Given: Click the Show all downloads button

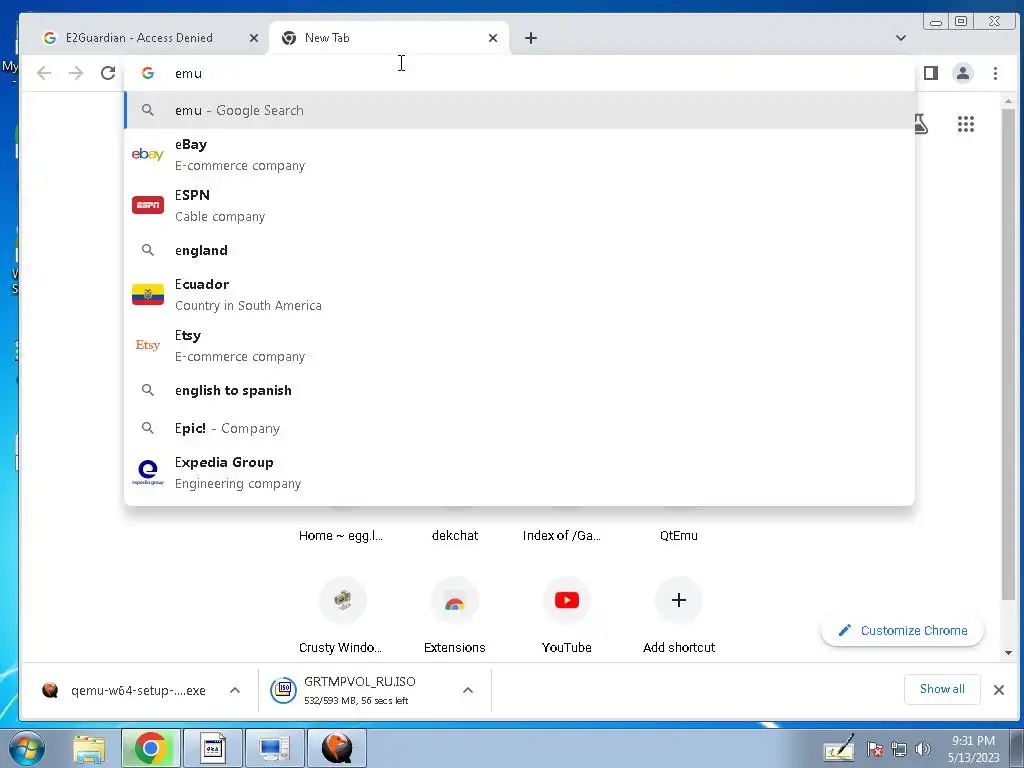Looking at the screenshot, I should point(942,689).
